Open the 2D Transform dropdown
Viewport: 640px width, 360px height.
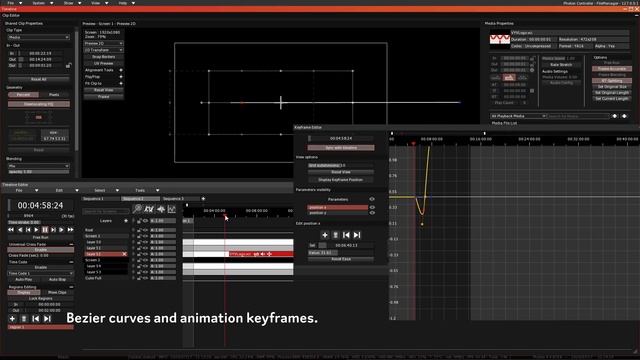click(103, 50)
